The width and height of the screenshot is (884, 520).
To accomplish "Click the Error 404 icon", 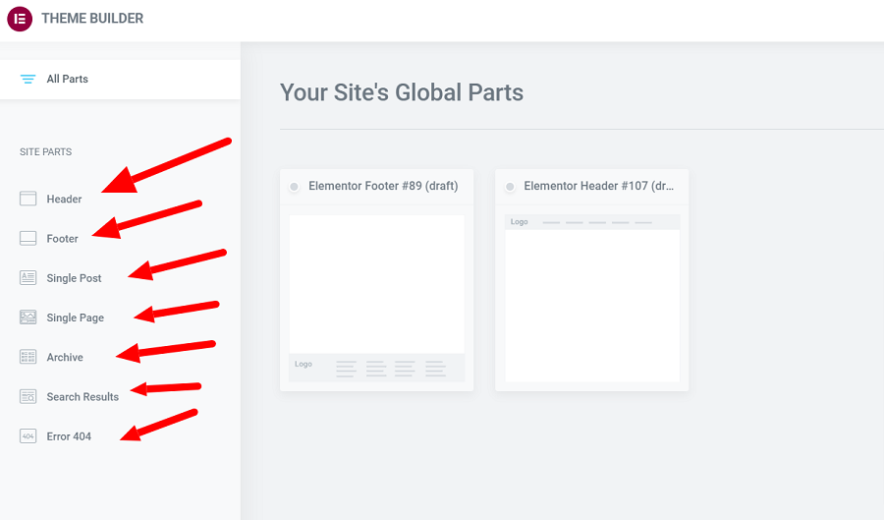I will click(28, 436).
